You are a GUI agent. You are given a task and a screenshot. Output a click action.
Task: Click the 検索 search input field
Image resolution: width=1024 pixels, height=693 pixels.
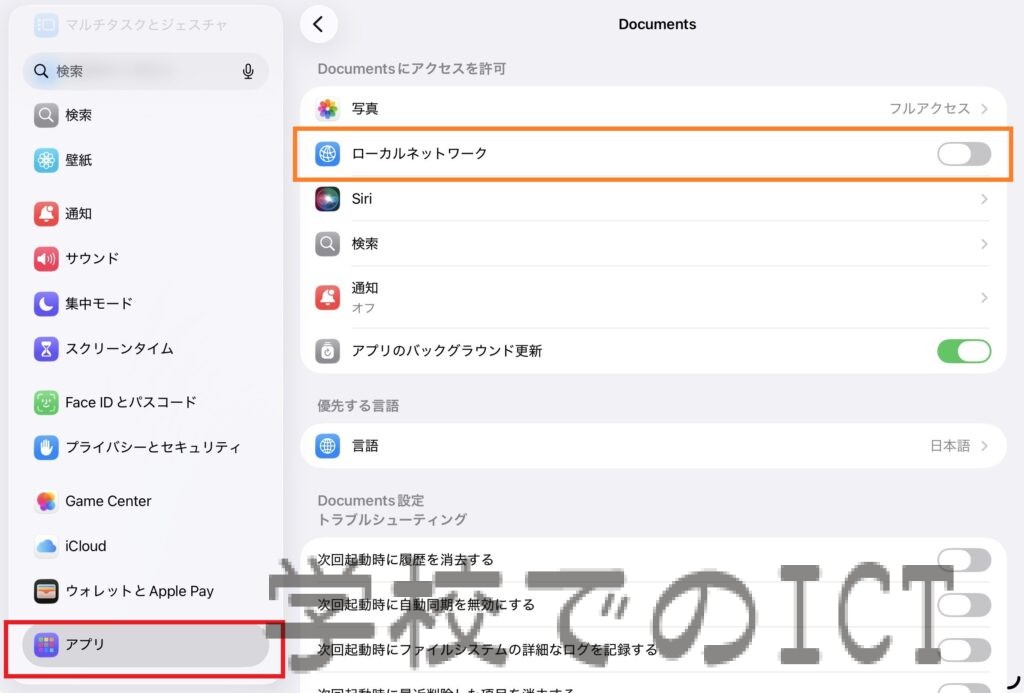(140, 71)
